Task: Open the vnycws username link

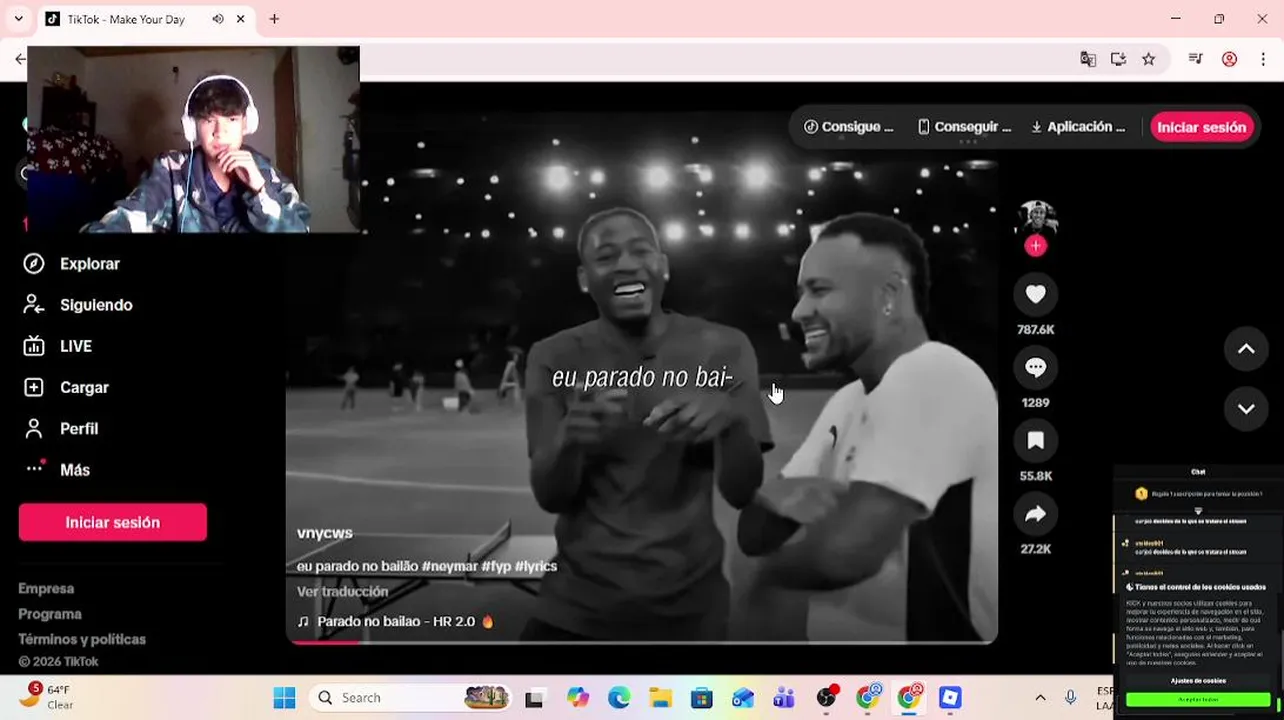Action: [325, 533]
